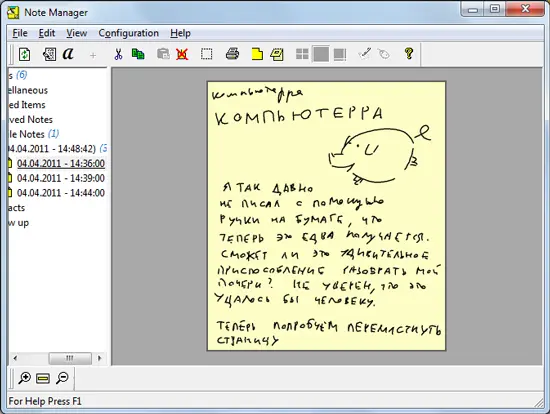This screenshot has width=550, height=414.
Task: Click the italic letter 'a' font icon
Action: tap(68, 54)
